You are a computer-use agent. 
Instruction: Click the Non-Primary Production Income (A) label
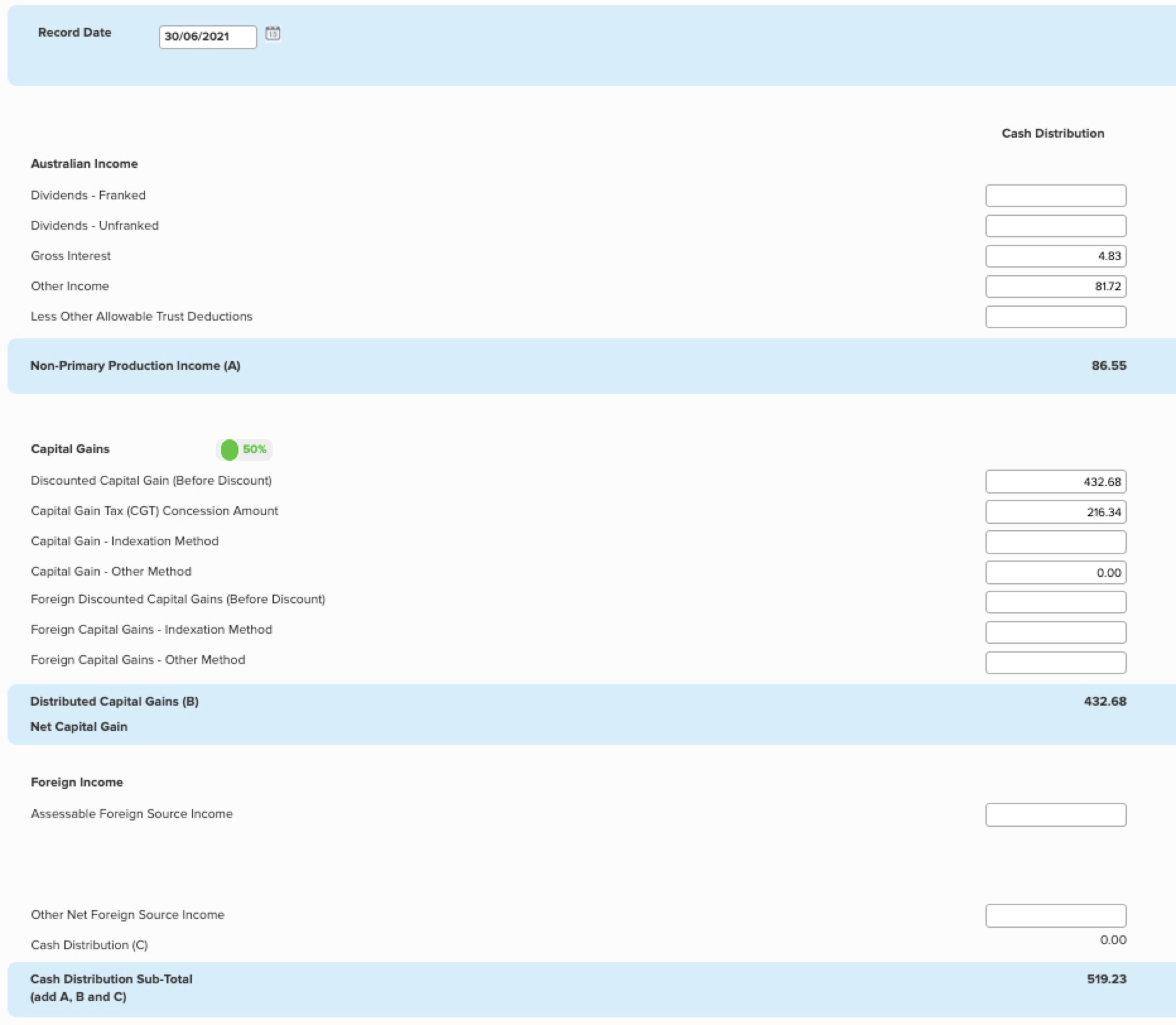(x=135, y=365)
